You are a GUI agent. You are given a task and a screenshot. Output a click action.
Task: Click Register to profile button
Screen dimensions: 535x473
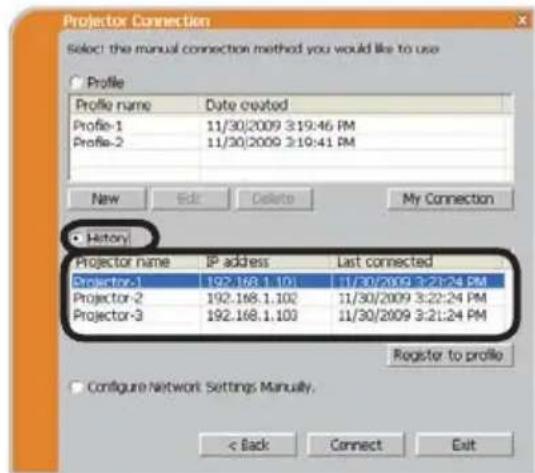[449, 355]
